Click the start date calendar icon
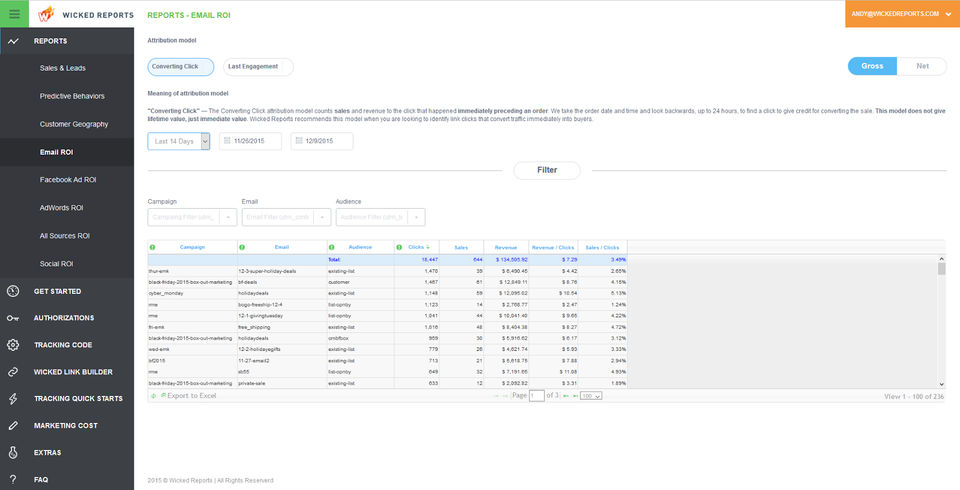 pyautogui.click(x=227, y=141)
